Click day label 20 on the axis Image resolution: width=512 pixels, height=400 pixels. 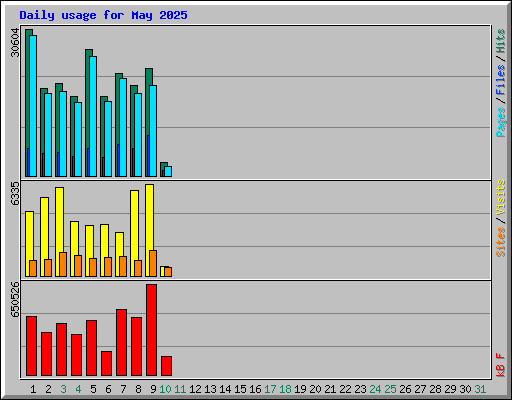(315, 389)
